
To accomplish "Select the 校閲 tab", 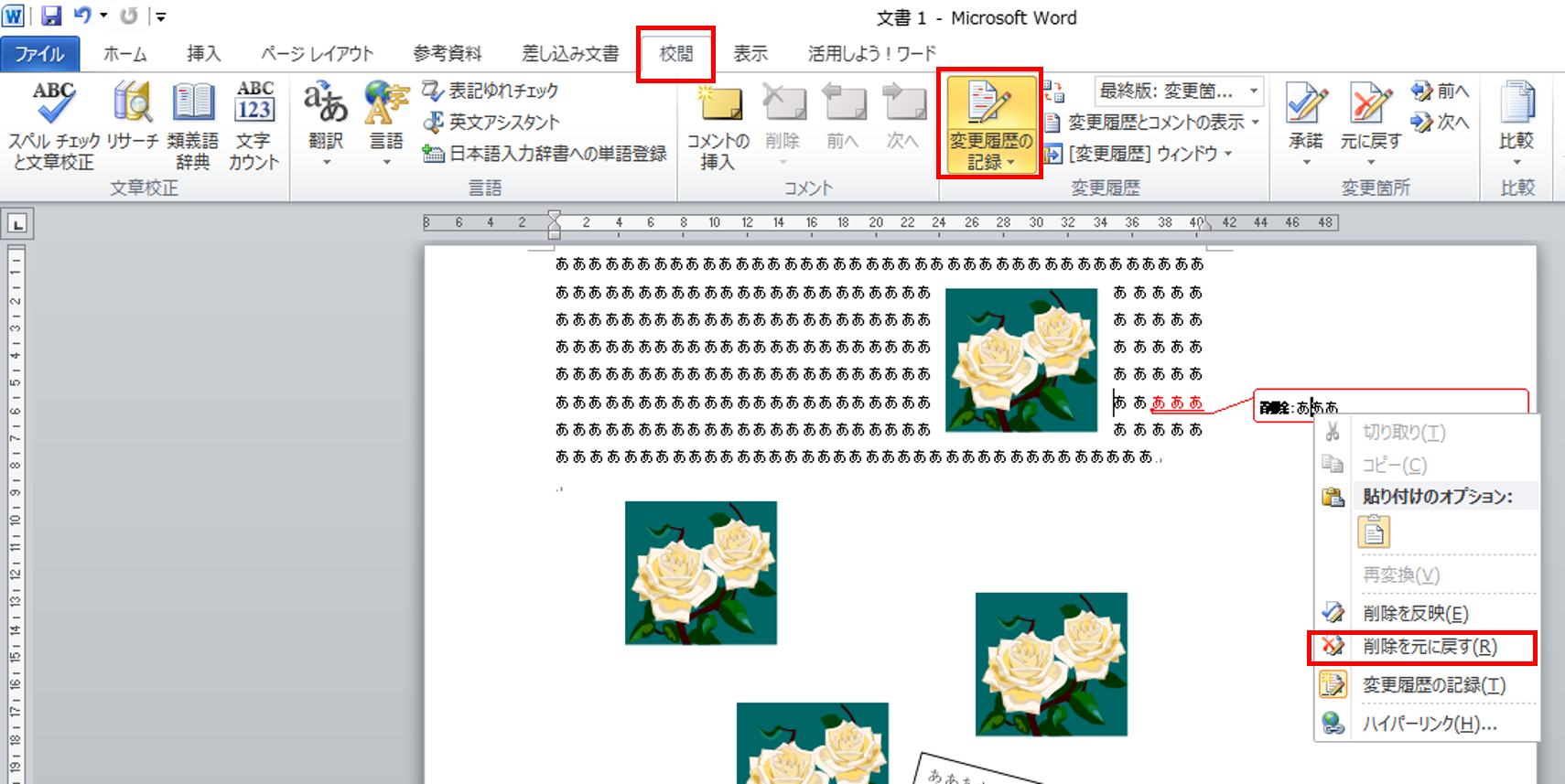I will [x=676, y=54].
